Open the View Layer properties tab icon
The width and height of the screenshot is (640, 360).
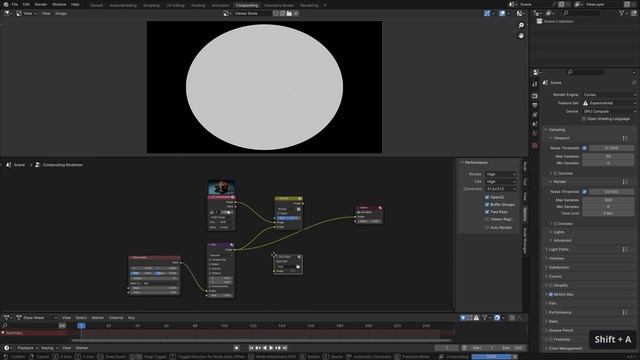(x=535, y=115)
